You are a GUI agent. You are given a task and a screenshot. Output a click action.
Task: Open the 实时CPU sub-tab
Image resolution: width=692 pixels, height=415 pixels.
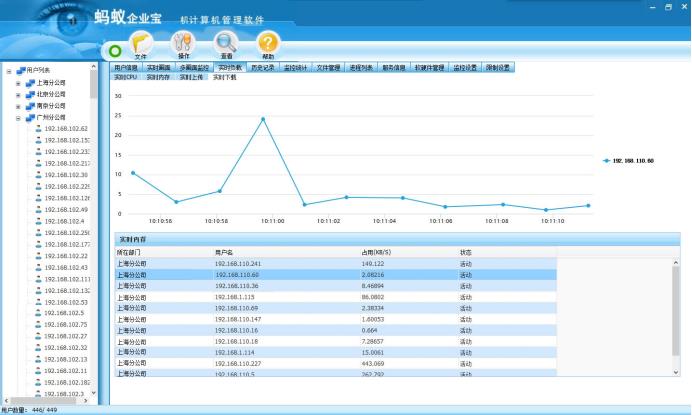[127, 77]
